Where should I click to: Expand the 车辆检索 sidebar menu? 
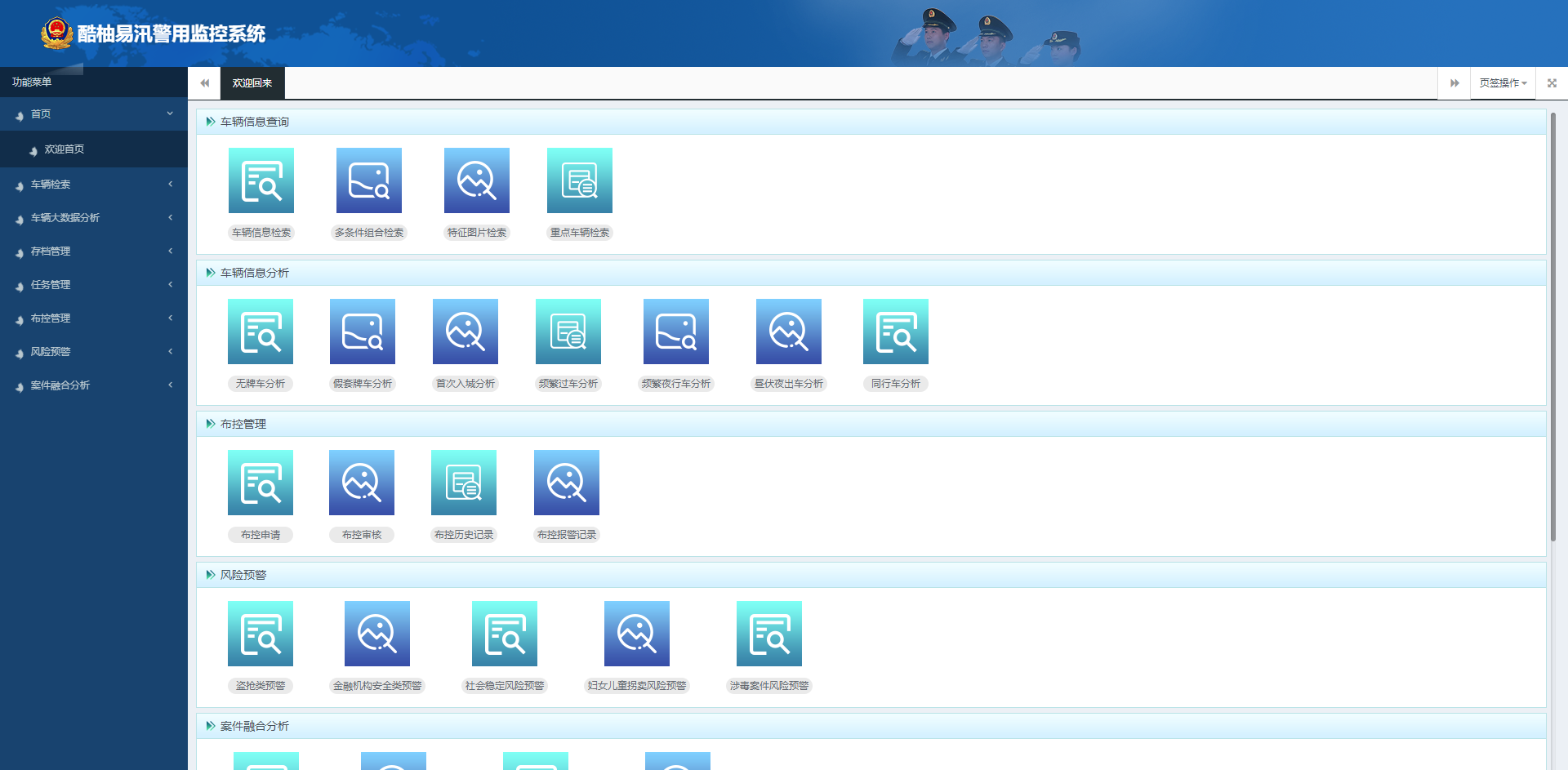point(94,185)
